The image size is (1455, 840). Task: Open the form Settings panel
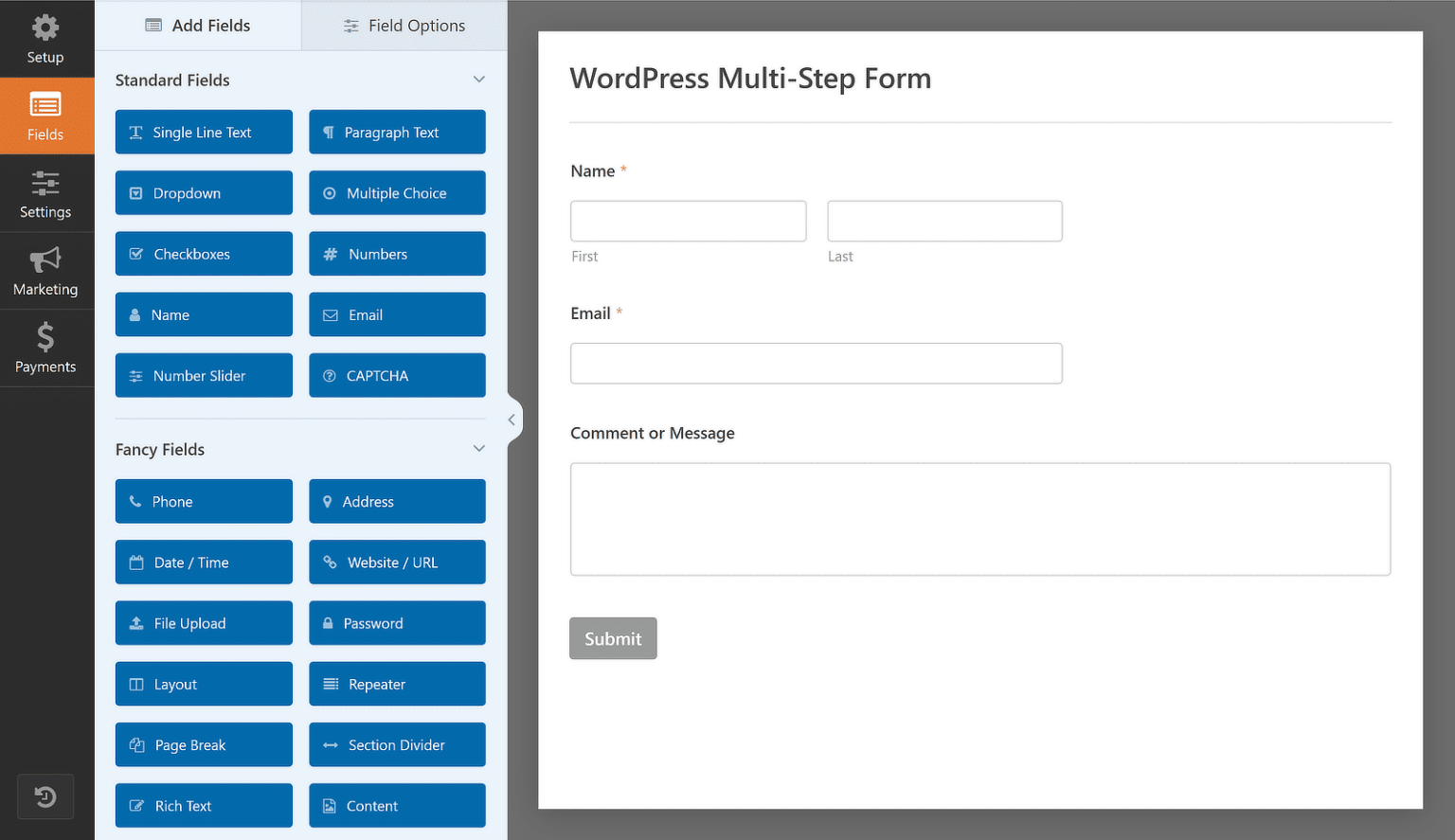point(46,193)
